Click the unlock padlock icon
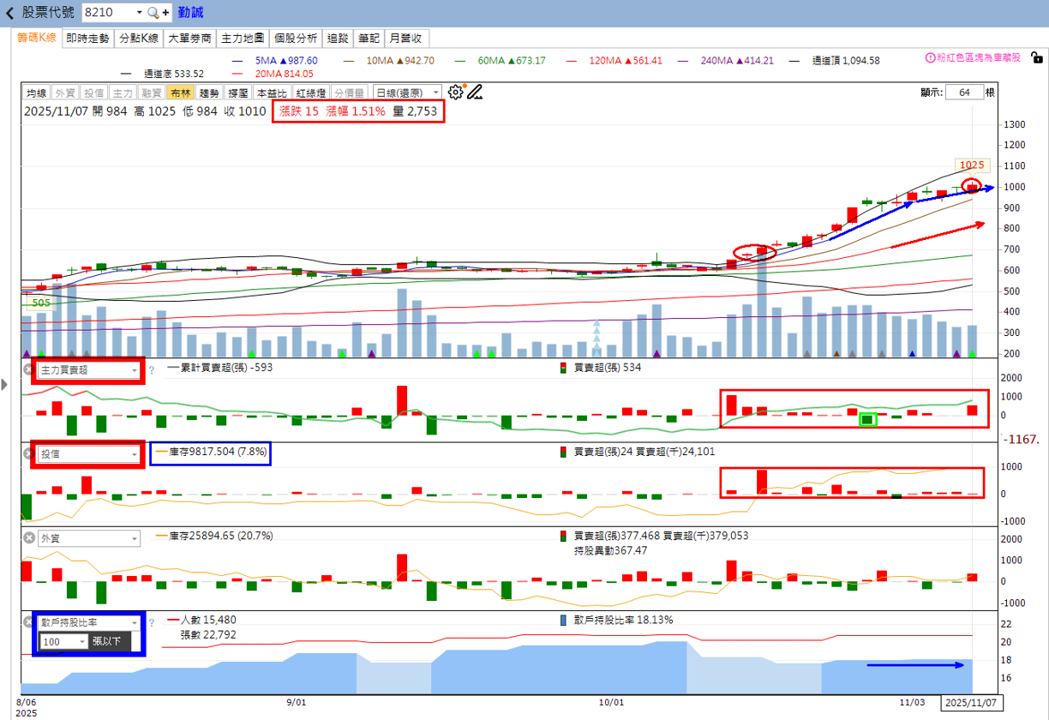The height and width of the screenshot is (720, 1049). [x=1036, y=58]
